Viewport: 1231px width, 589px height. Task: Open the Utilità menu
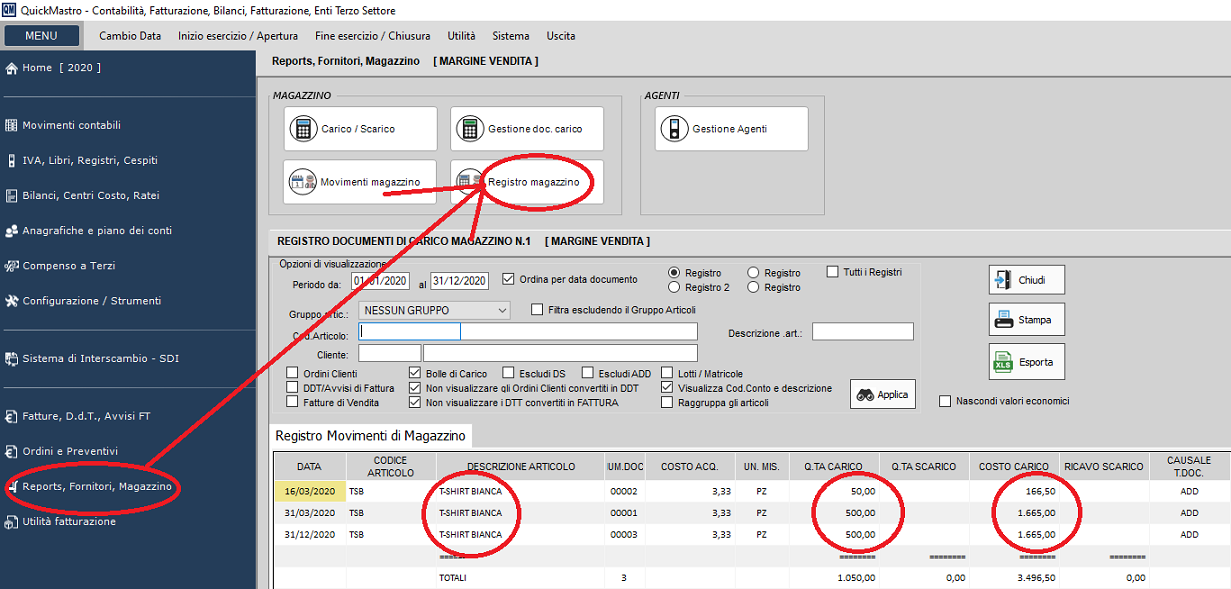pyautogui.click(x=461, y=36)
